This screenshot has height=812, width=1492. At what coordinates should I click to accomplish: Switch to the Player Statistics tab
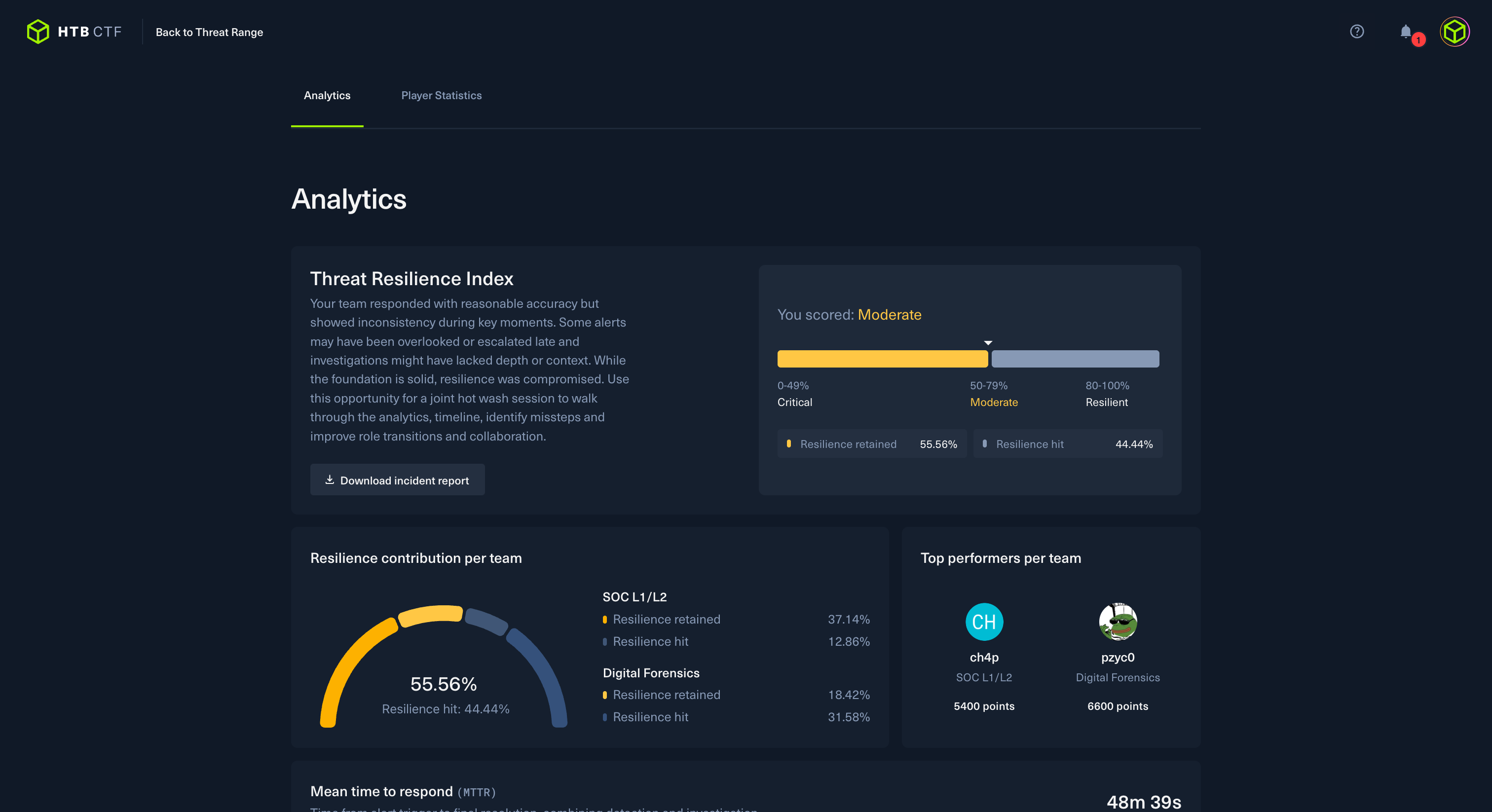point(442,96)
